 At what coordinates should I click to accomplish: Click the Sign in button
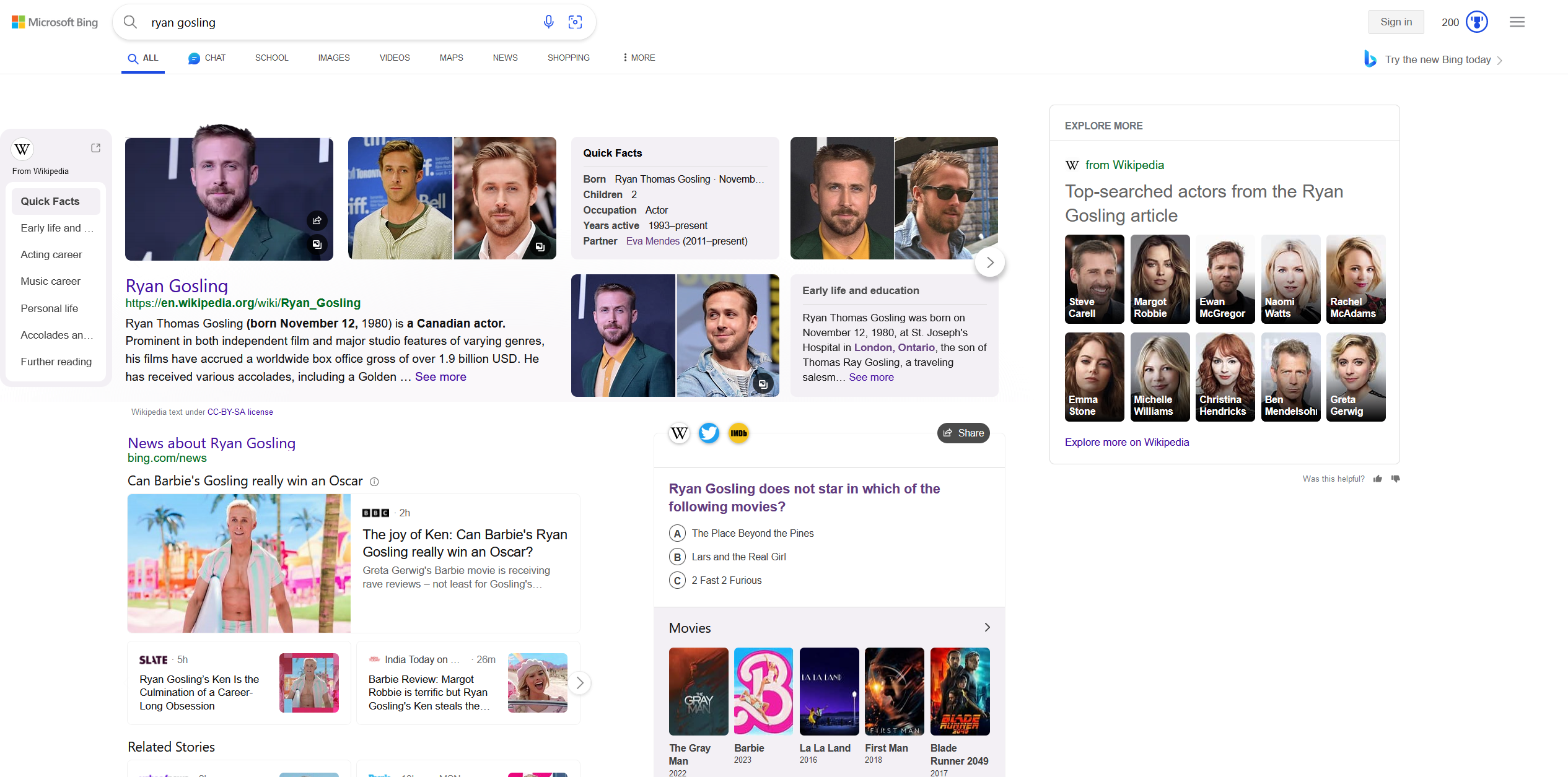click(1396, 22)
